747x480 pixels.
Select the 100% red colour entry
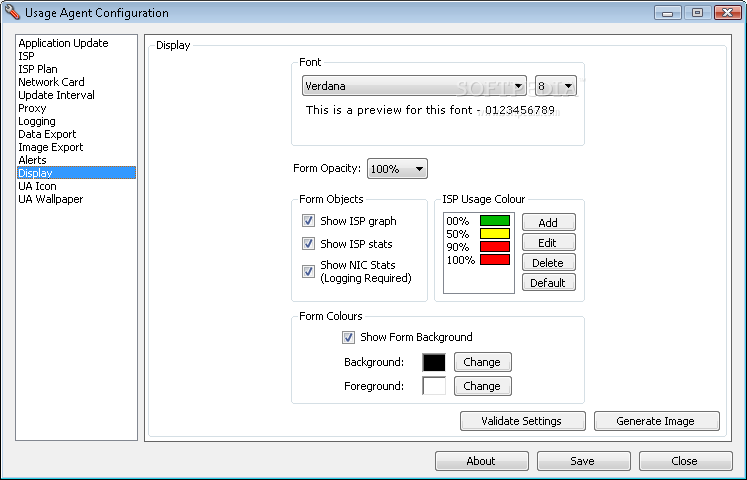pos(478,260)
